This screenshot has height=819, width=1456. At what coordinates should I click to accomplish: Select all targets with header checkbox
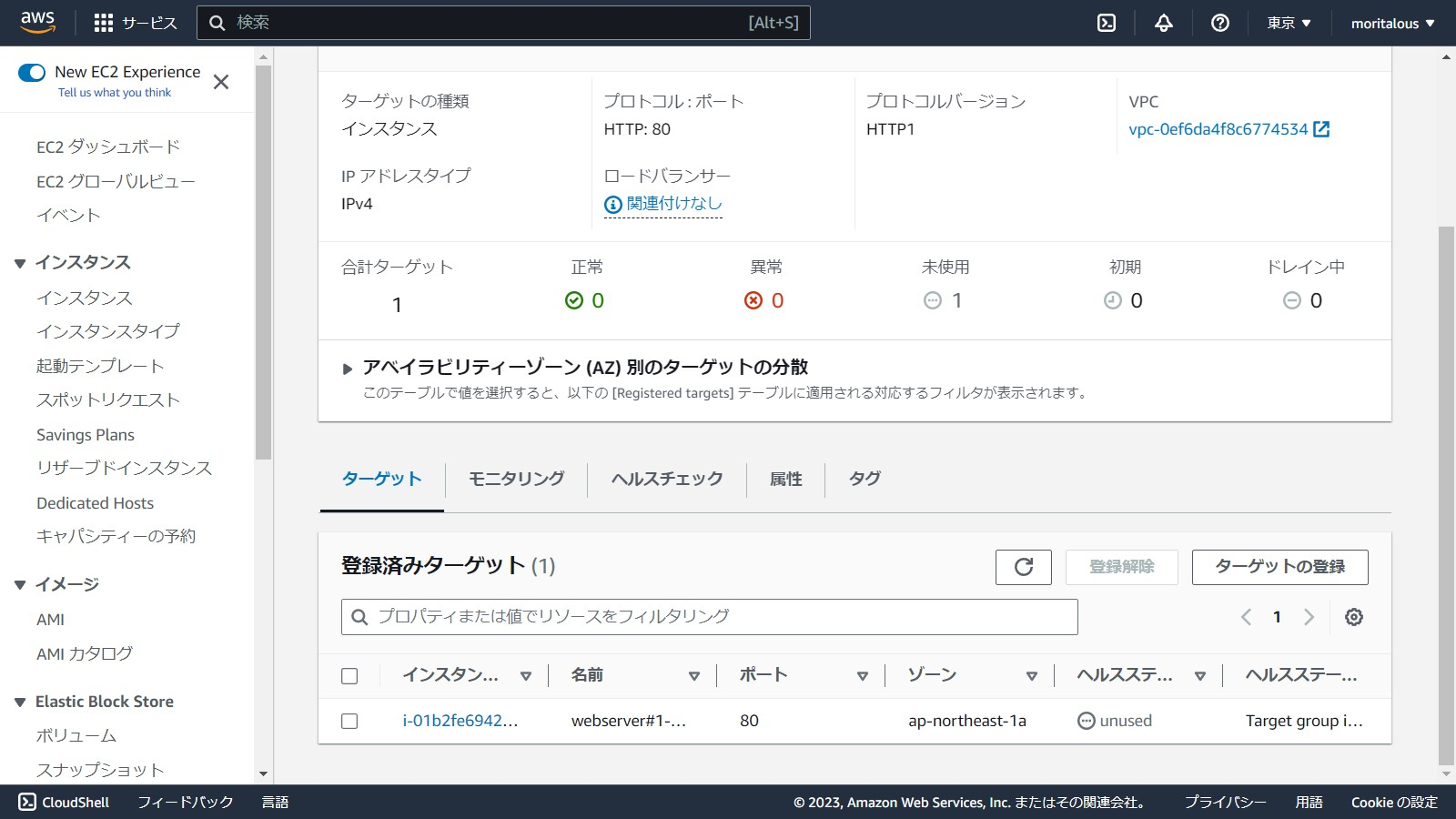tap(349, 676)
